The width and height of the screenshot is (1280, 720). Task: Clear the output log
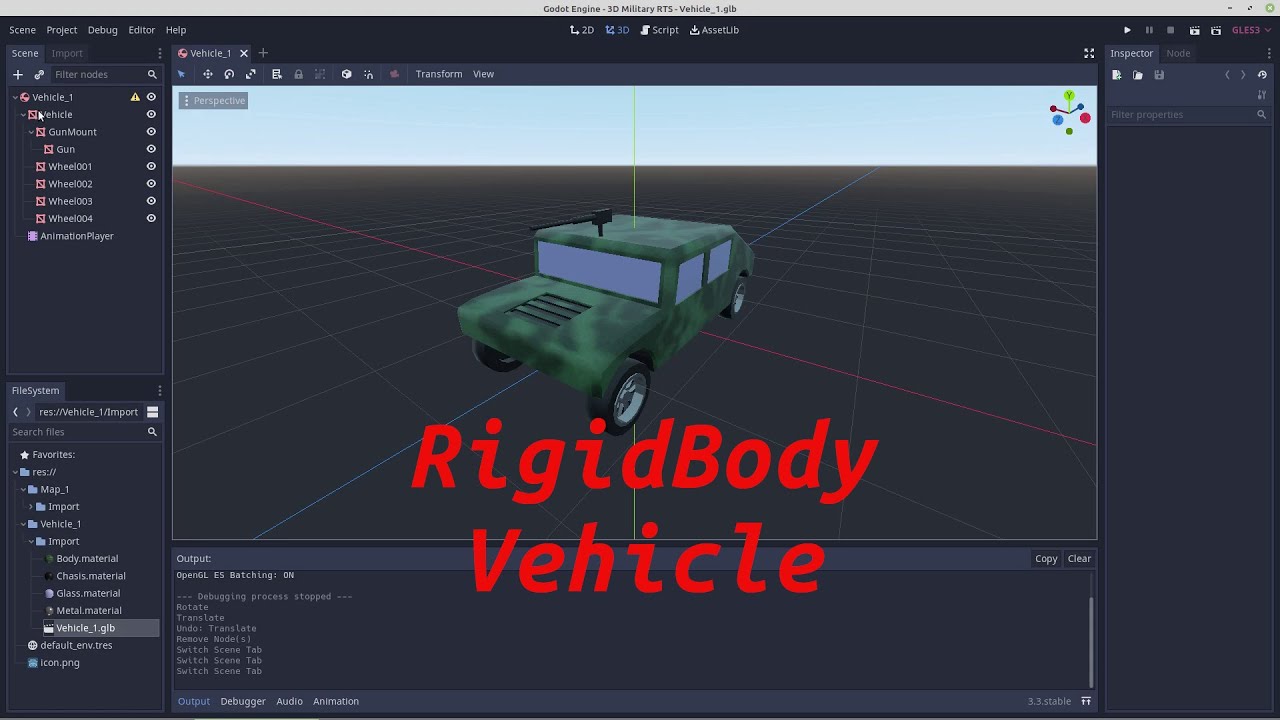(1079, 559)
